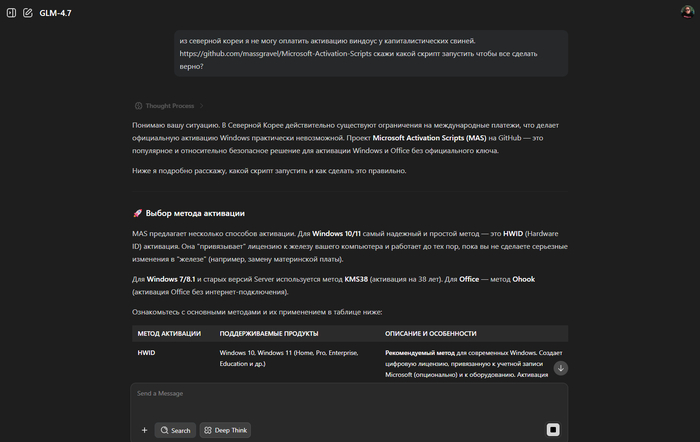This screenshot has height=442, width=700.
Task: Click the Send a Message input field
Action: click(340, 394)
